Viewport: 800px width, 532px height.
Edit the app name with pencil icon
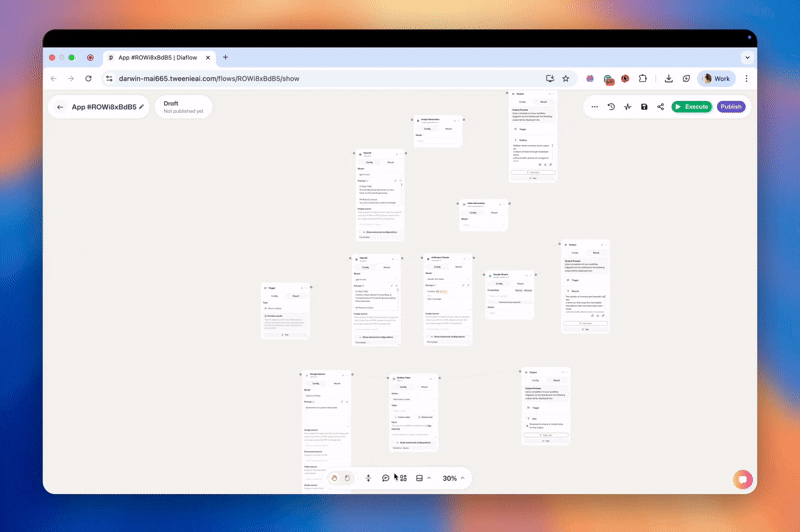[x=142, y=107]
